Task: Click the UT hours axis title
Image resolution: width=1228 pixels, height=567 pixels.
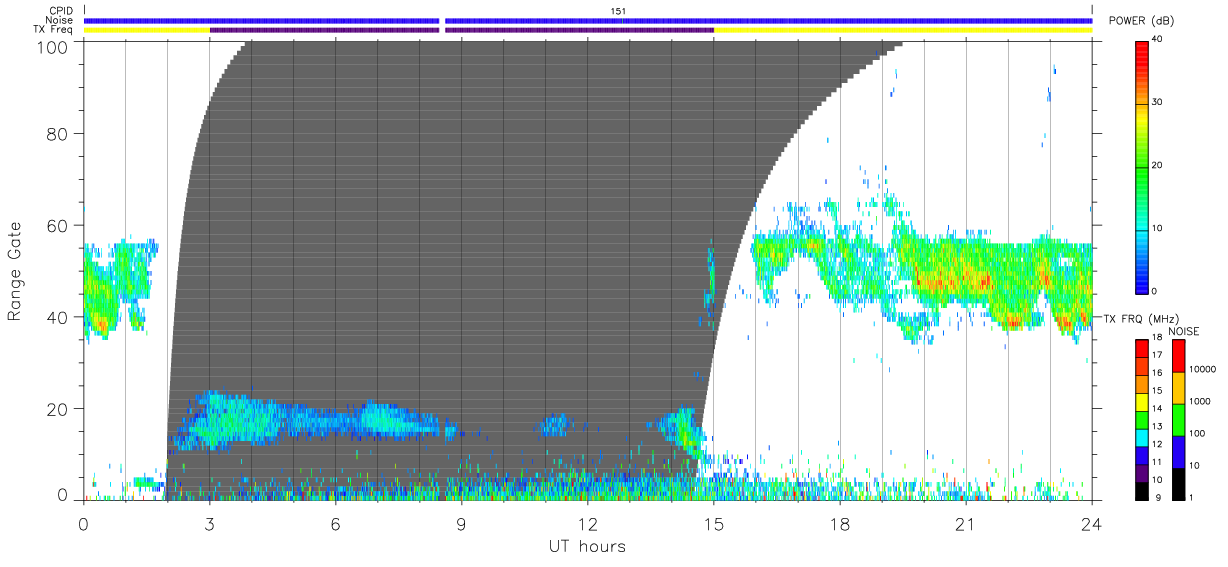Action: coord(587,546)
